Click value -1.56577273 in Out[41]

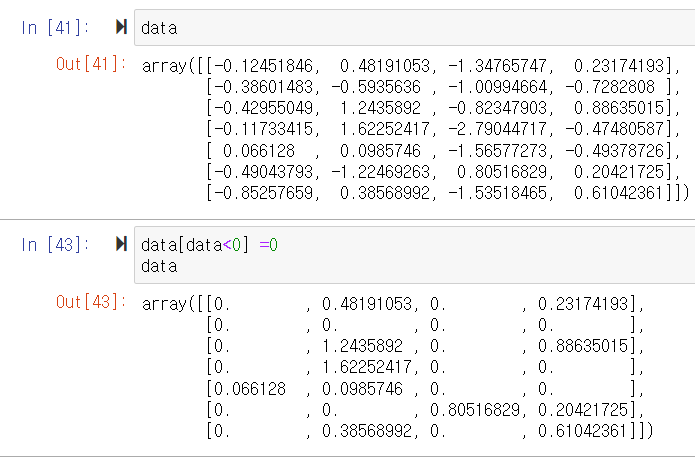[497, 151]
